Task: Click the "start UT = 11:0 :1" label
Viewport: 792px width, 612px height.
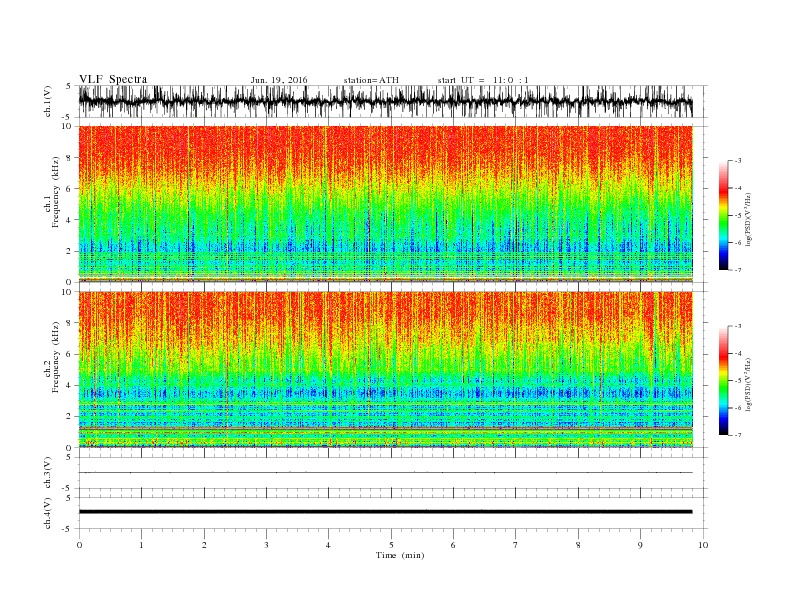Action: (x=483, y=80)
